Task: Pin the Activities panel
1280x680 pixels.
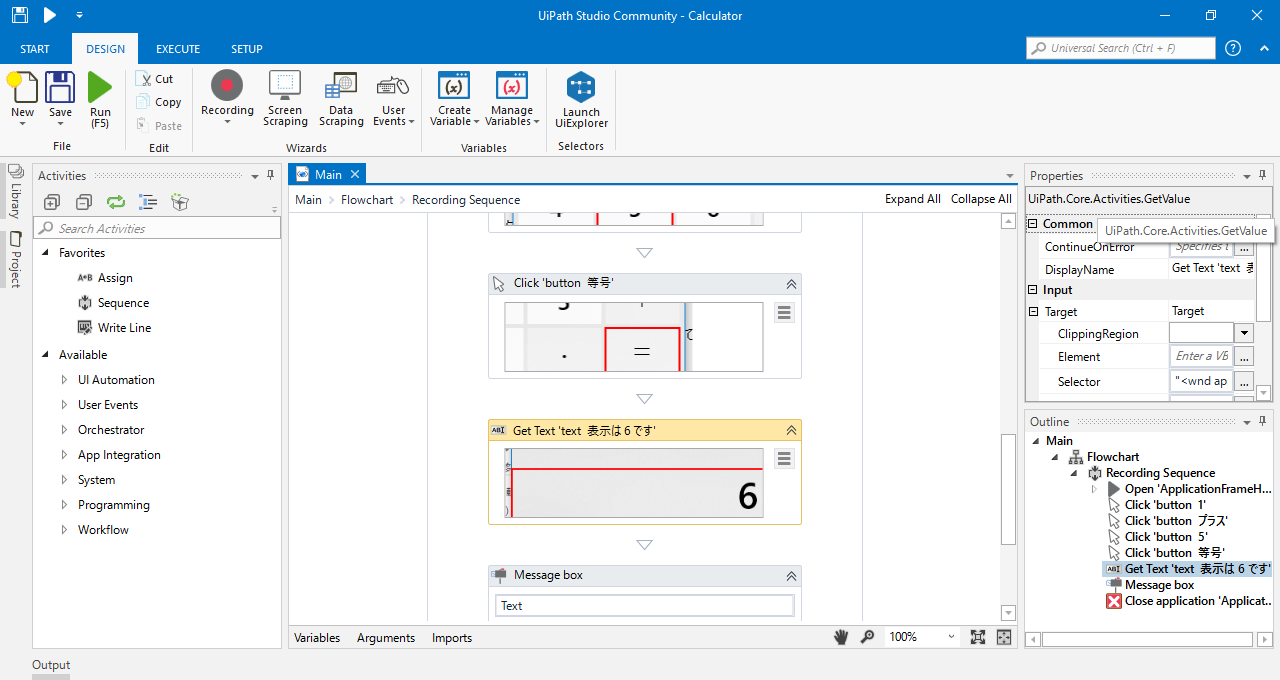Action: pos(270,175)
